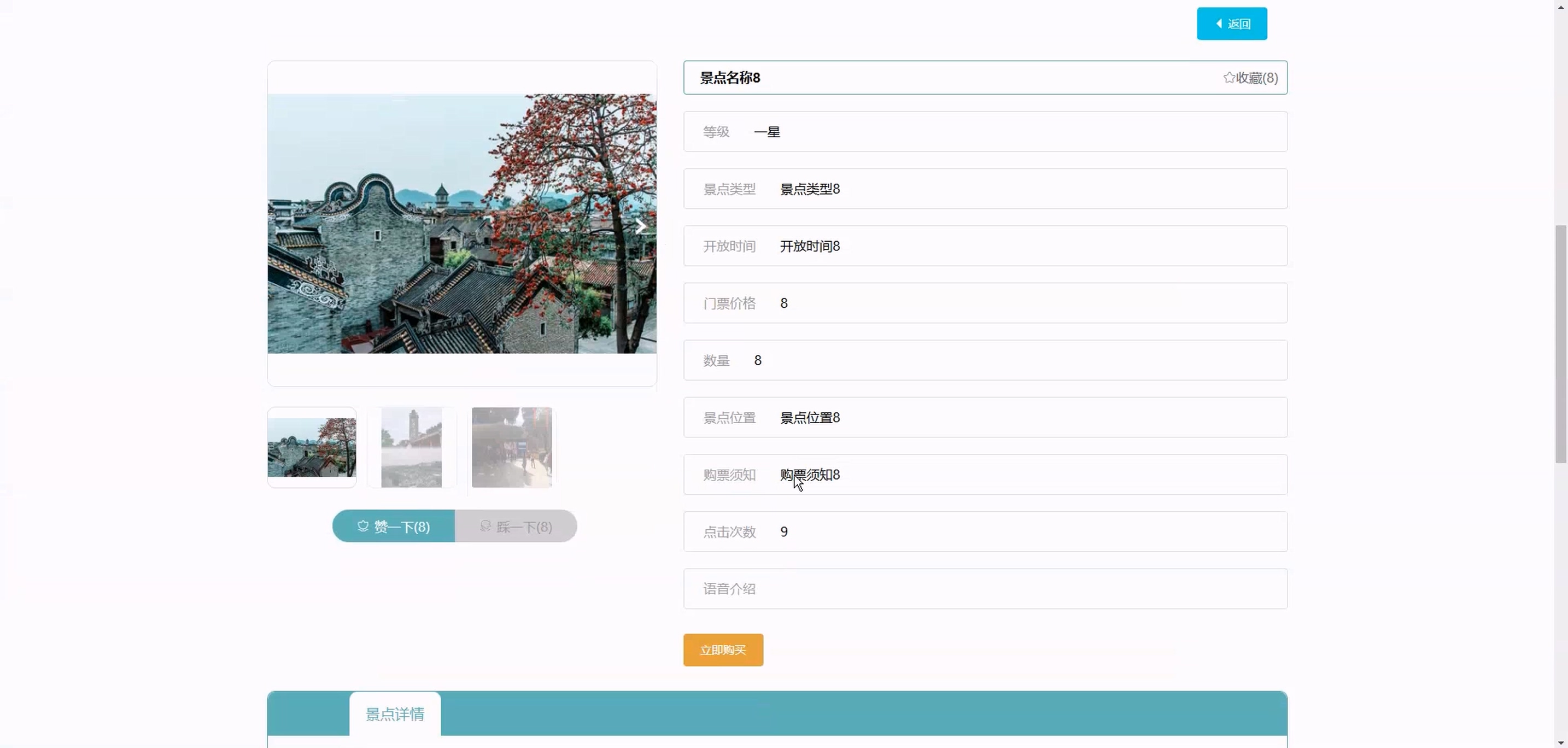Toggle 收藏(8) favorite

[x=1256, y=78]
